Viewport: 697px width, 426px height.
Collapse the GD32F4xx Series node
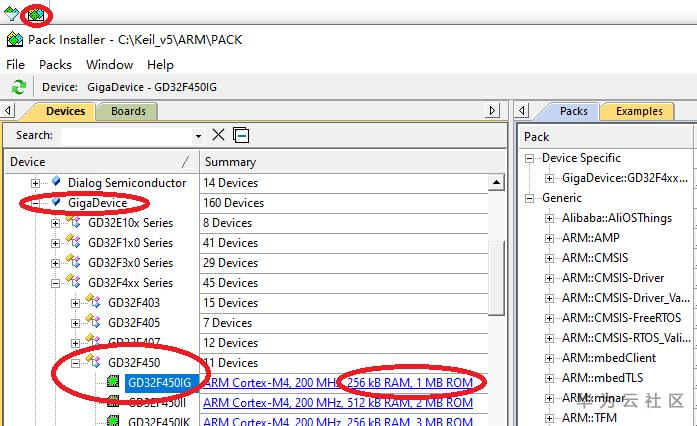tap(55, 283)
